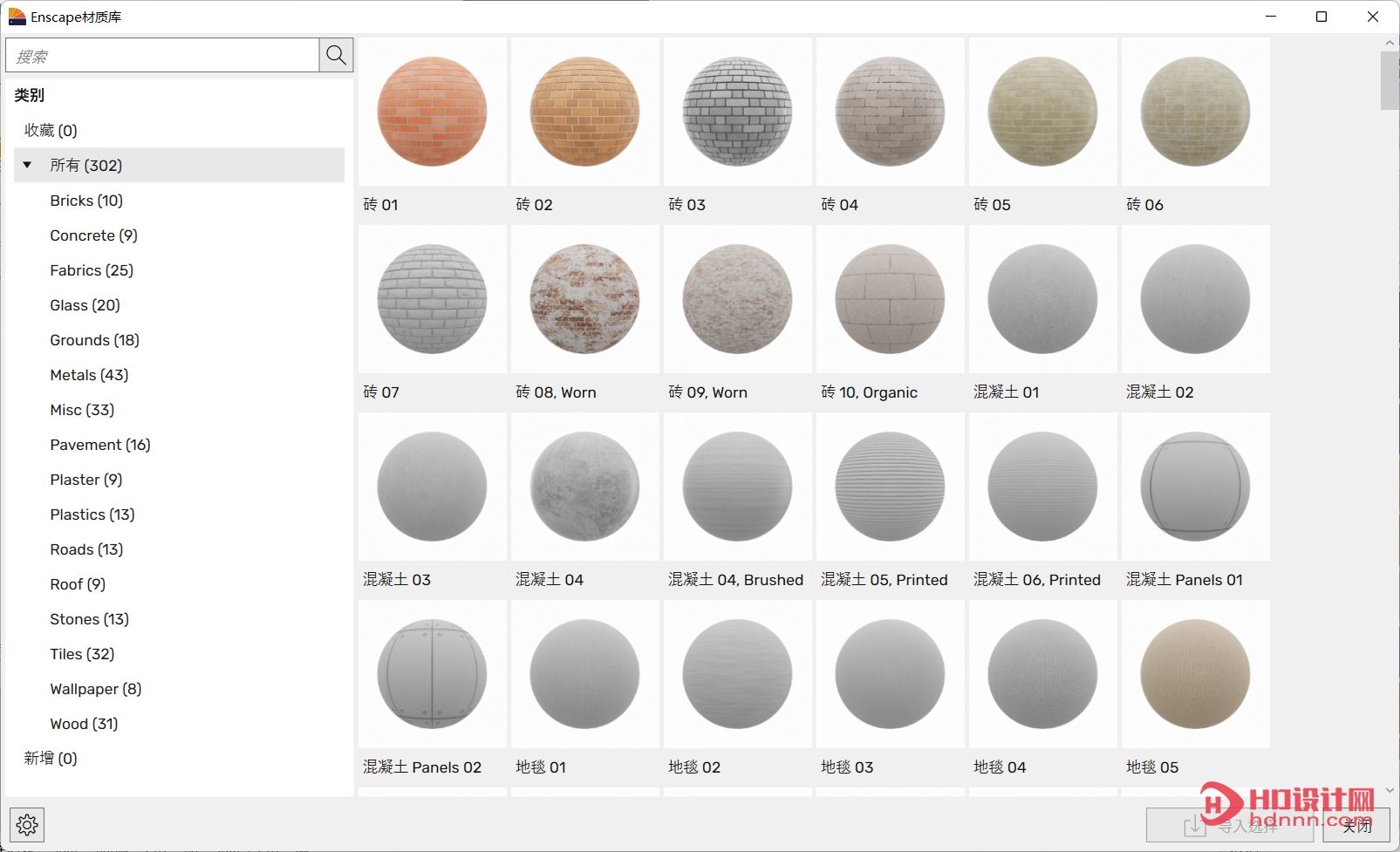This screenshot has height=852, width=1400.
Task: Choose the 混凝土 Panels 01 material
Action: [x=1195, y=487]
